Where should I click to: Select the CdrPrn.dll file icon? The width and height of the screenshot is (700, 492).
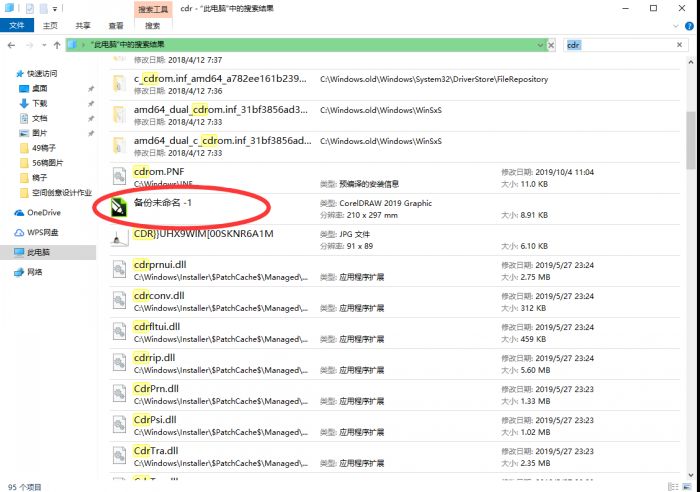click(119, 393)
